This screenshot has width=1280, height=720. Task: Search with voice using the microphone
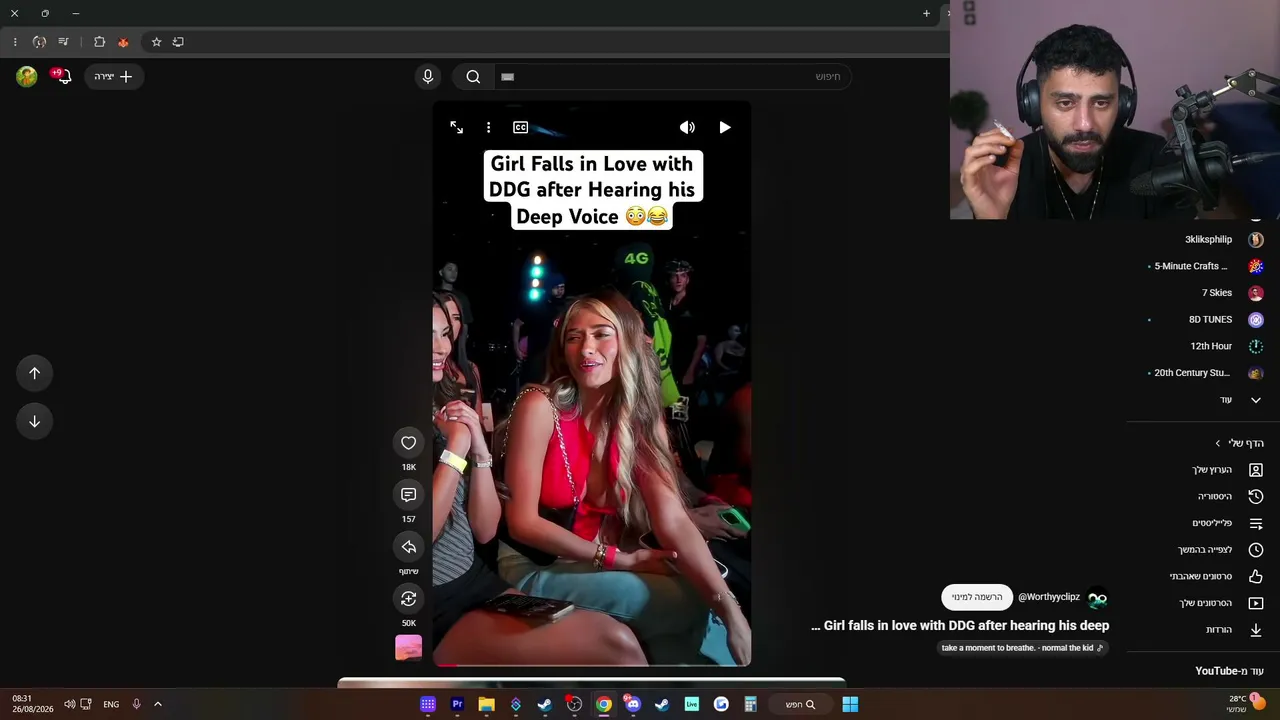click(x=428, y=76)
